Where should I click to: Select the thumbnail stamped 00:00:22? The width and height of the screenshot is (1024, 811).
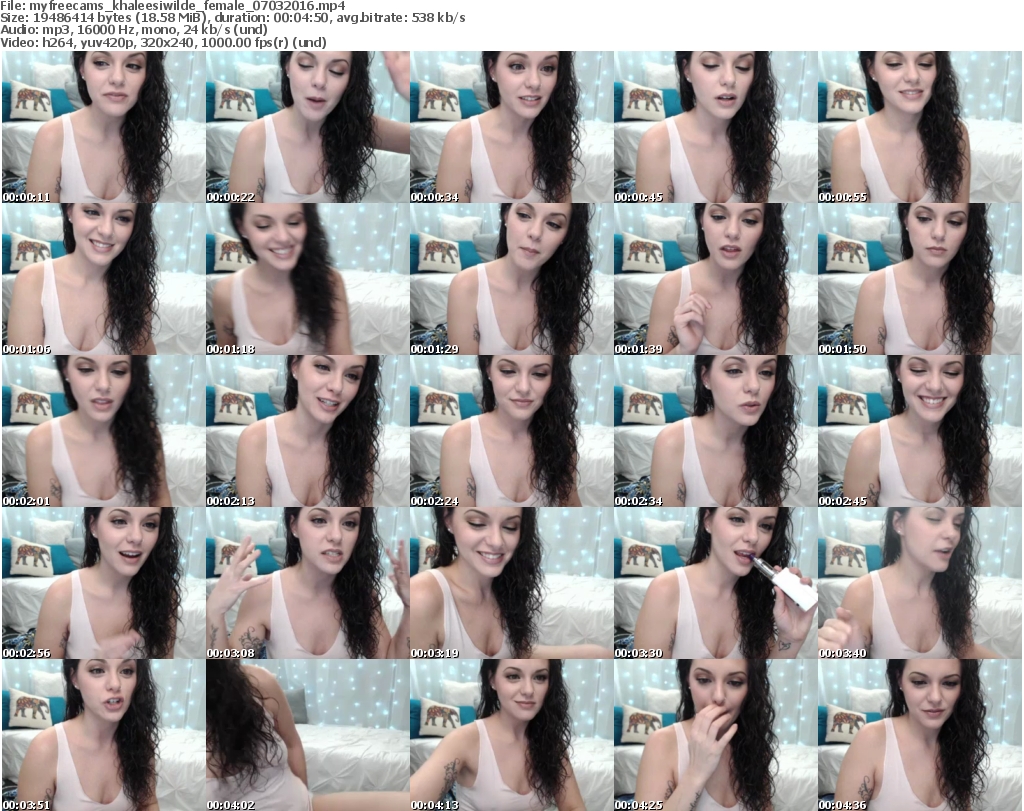tap(308, 127)
